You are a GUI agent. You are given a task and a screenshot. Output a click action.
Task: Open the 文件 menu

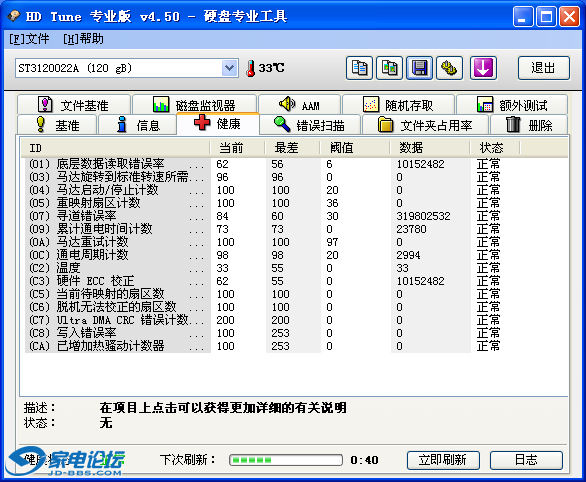[x=29, y=39]
